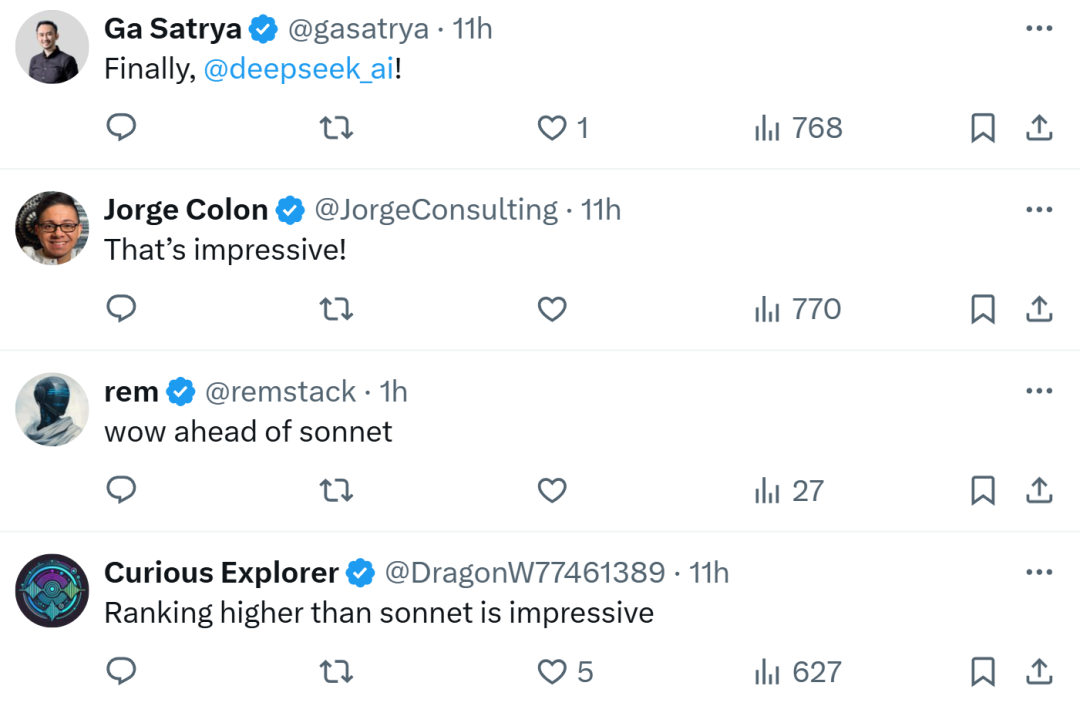Share Ga Satrya's tweet
The image size is (1080, 706).
1039,128
